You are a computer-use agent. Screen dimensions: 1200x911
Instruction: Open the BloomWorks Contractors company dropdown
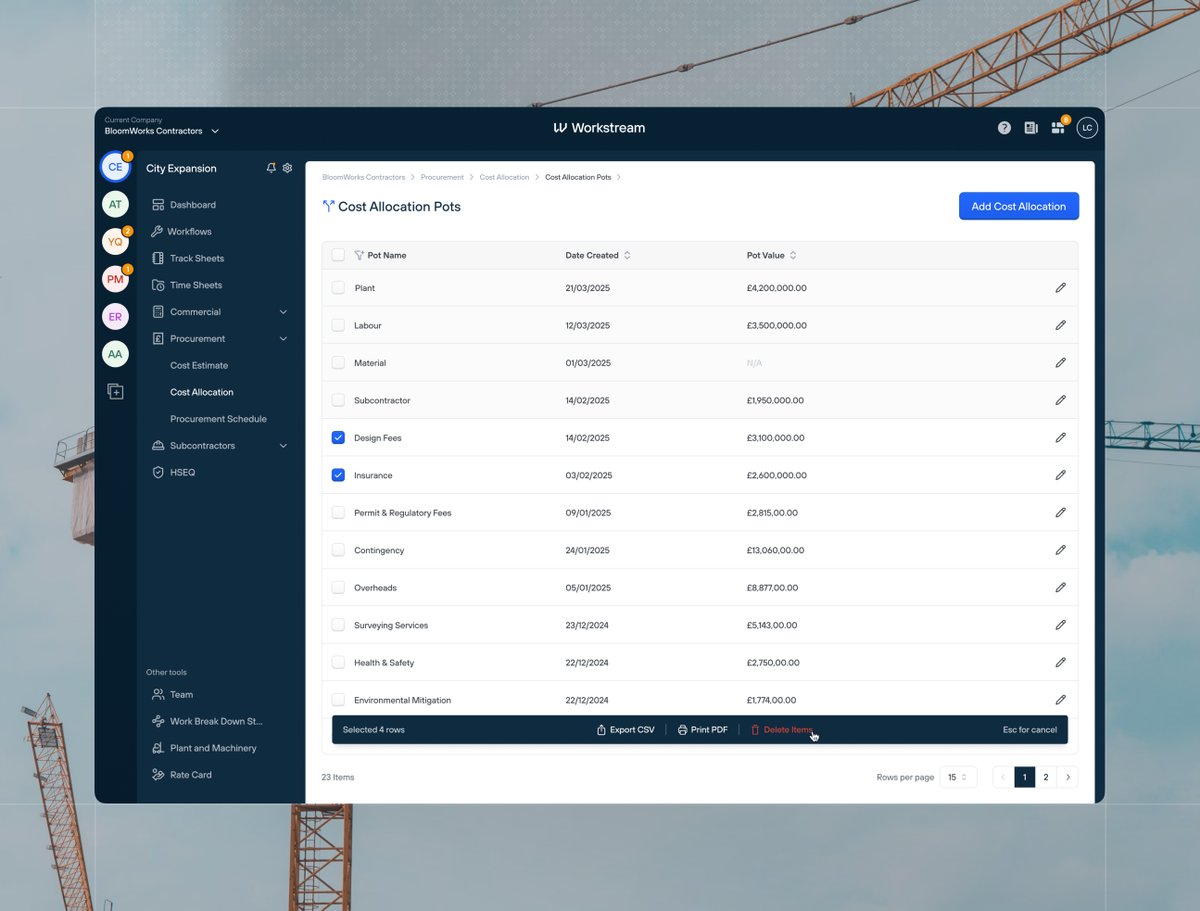(161, 131)
